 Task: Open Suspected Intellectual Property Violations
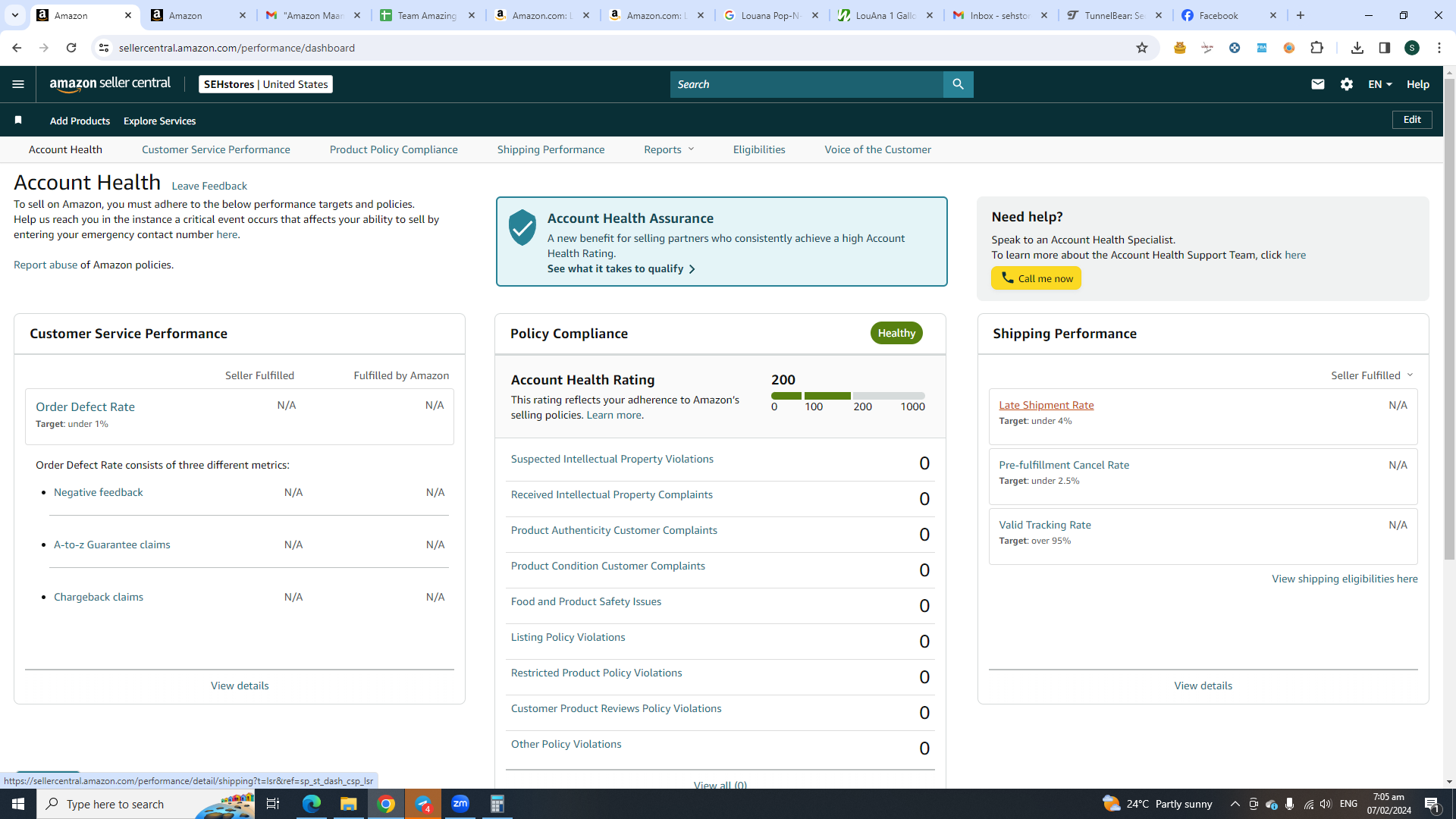(612, 459)
